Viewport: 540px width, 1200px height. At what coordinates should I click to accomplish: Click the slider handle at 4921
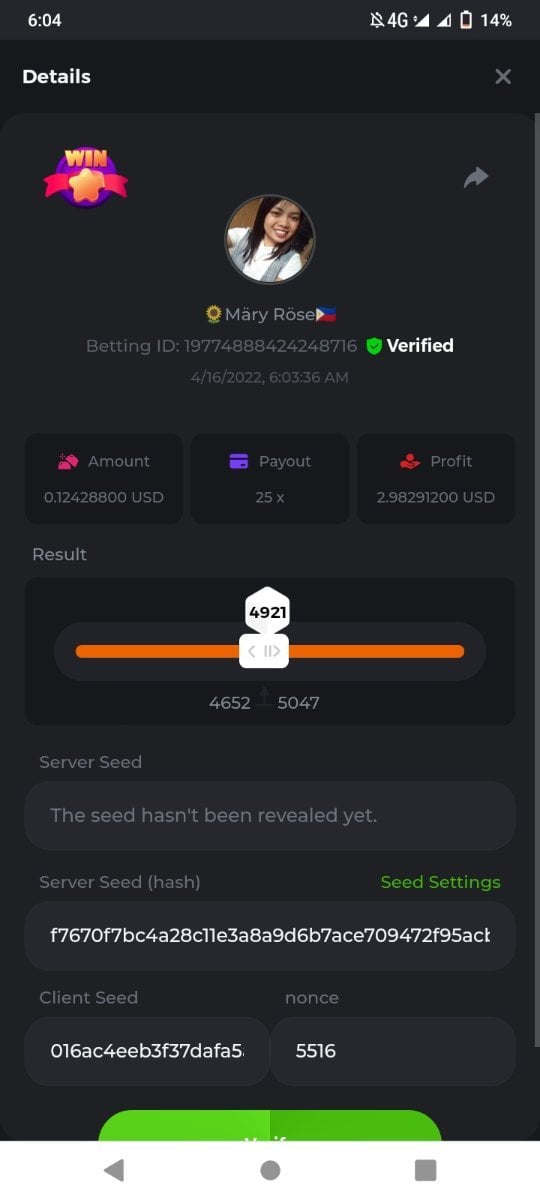pyautogui.click(x=264, y=651)
